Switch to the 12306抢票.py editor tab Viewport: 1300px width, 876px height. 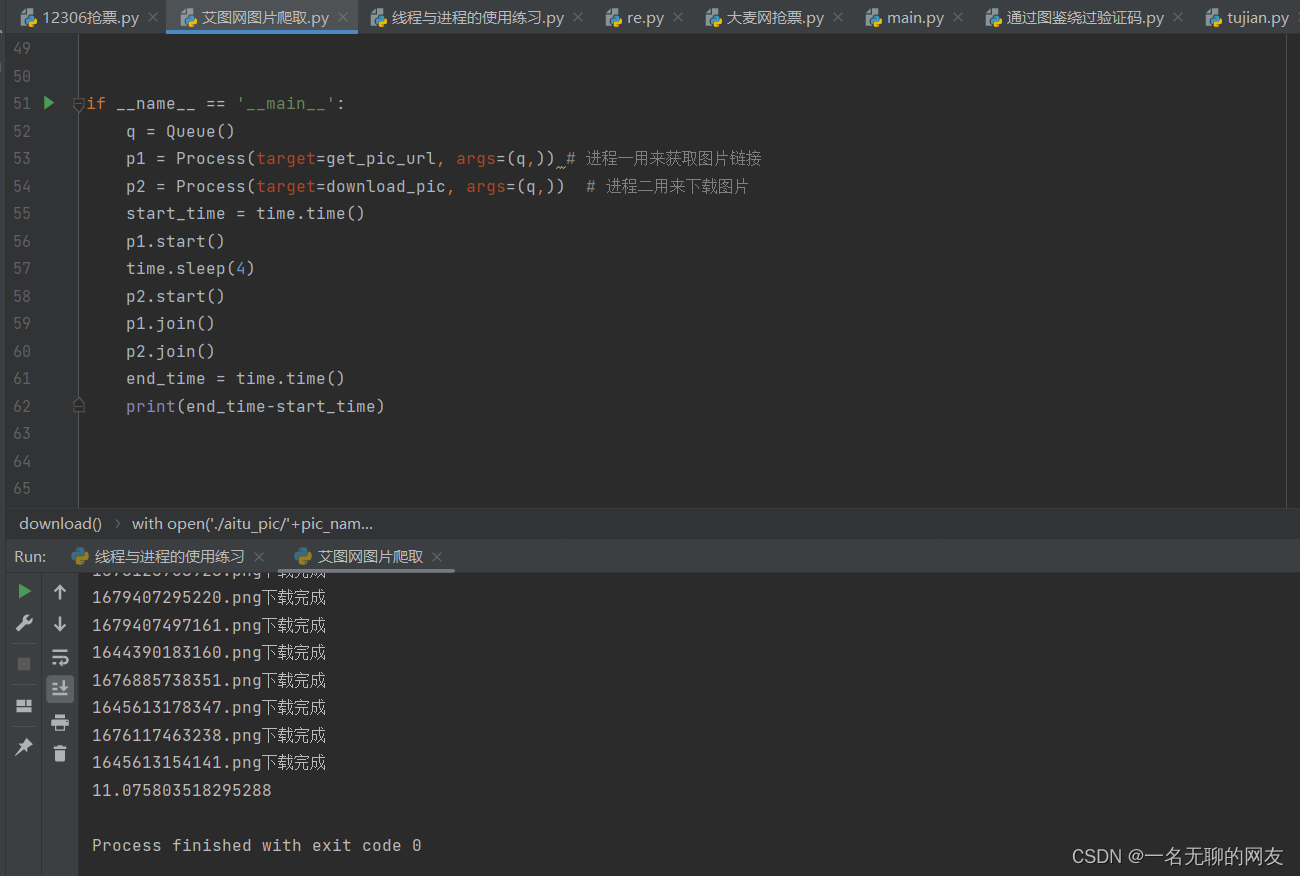pos(81,17)
